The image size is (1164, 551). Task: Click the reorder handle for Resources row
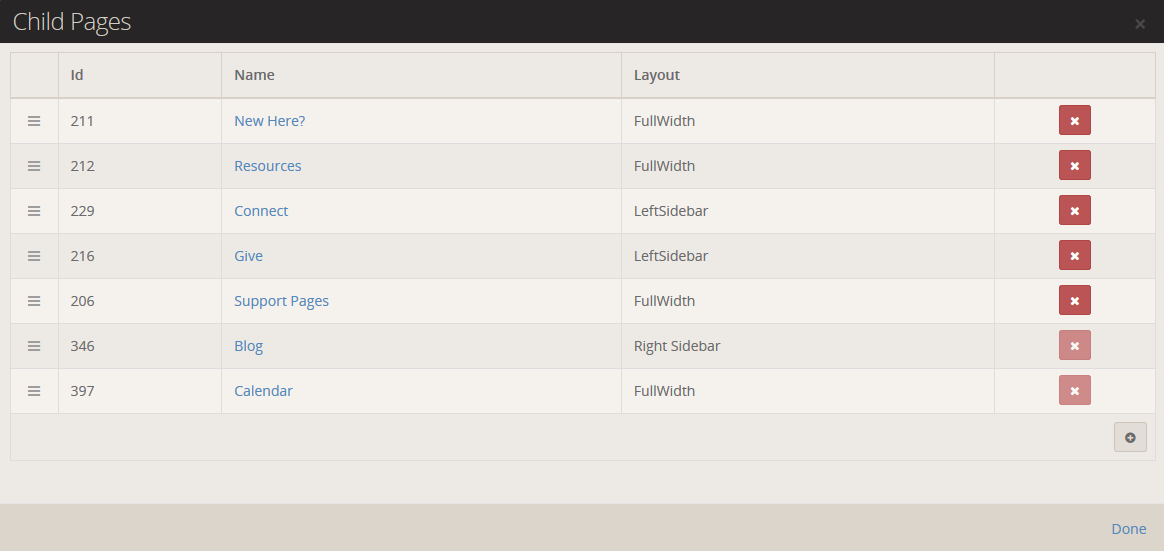pyautogui.click(x=34, y=166)
